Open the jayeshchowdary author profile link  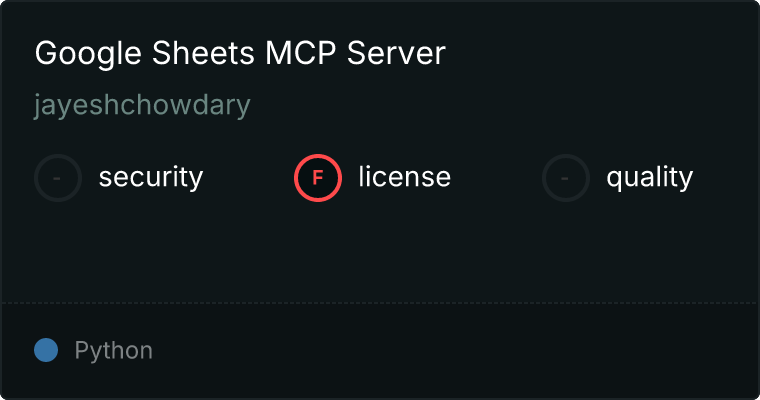(142, 105)
